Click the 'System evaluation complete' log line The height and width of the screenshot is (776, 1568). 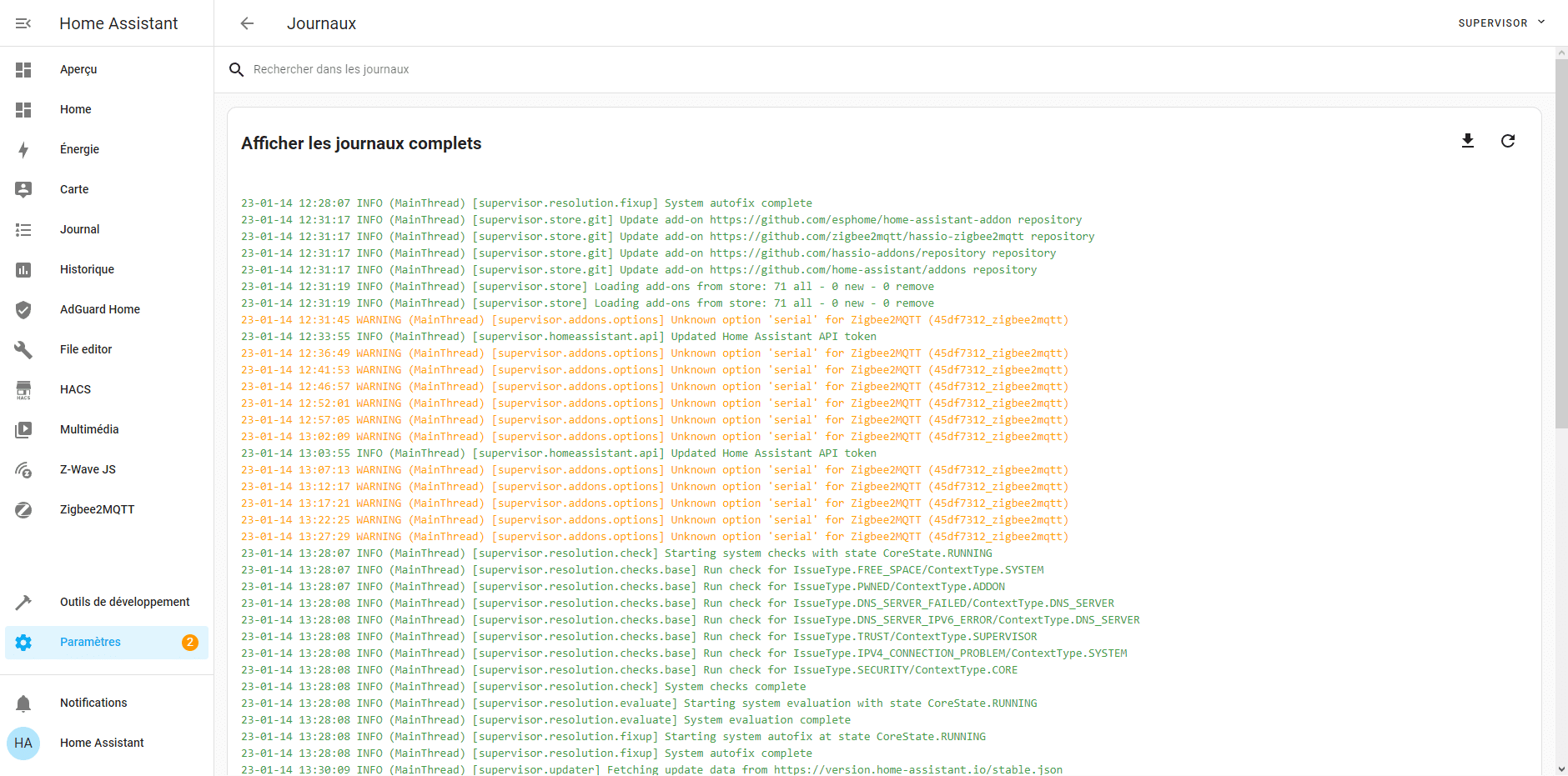(546, 720)
